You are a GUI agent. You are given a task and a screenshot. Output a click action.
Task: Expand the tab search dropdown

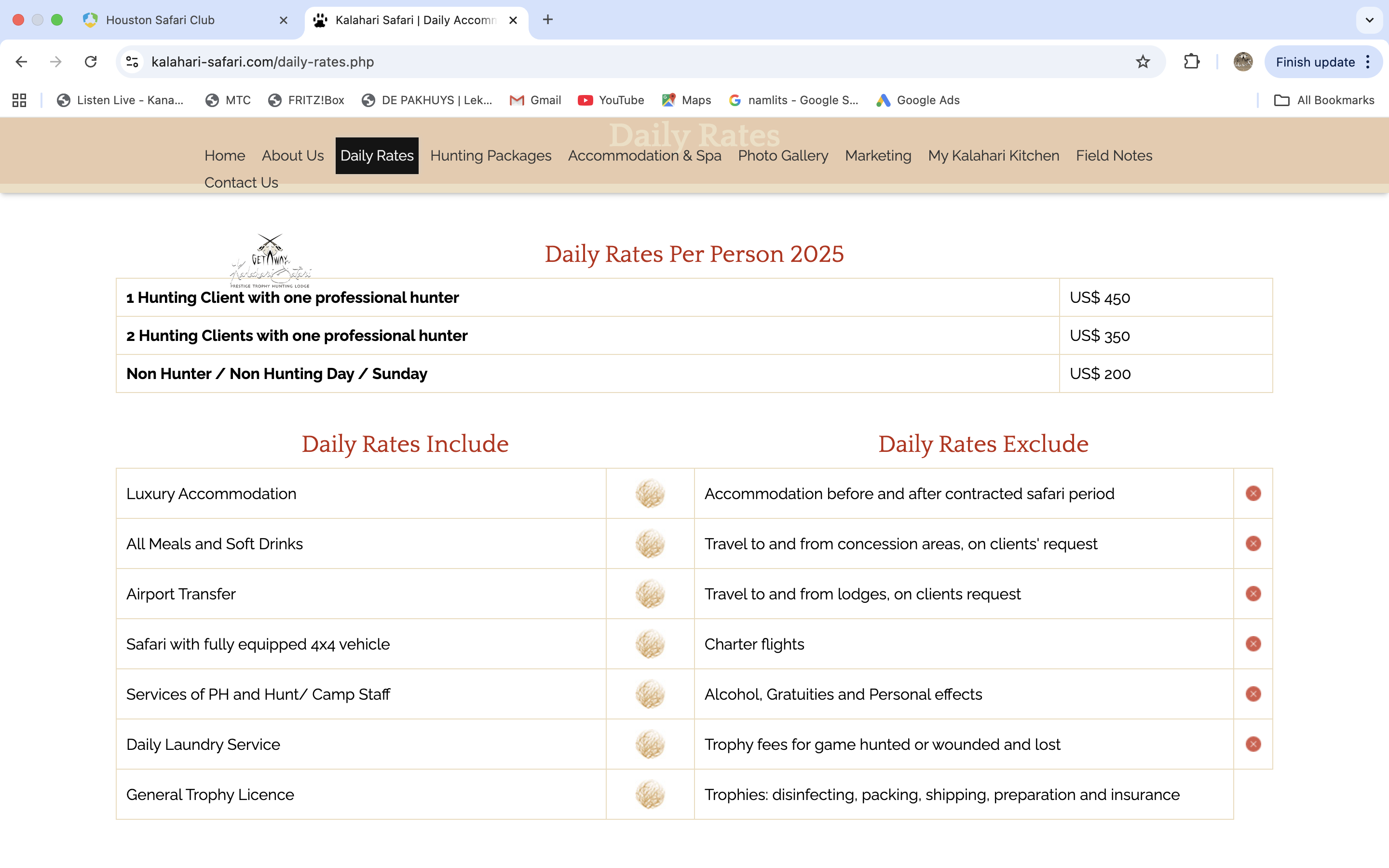point(1370,20)
